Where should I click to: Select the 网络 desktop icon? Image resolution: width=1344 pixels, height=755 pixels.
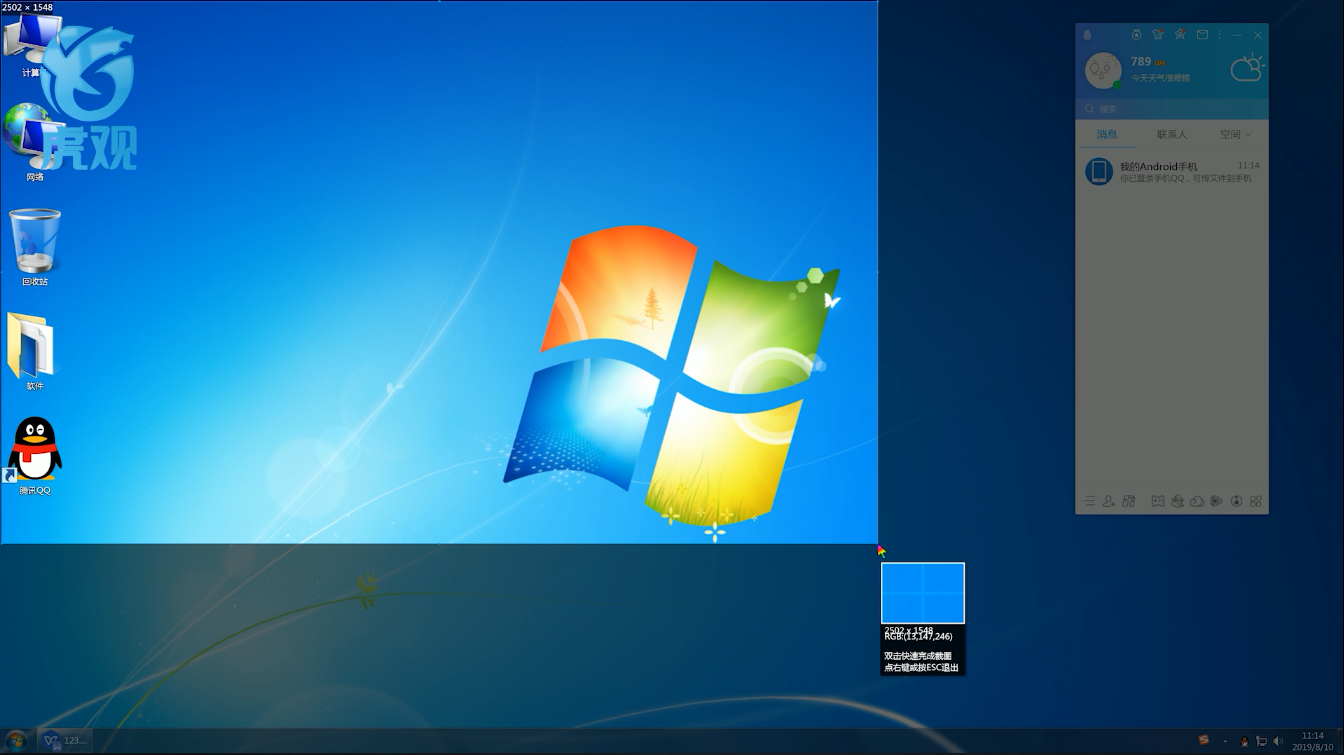click(33, 143)
